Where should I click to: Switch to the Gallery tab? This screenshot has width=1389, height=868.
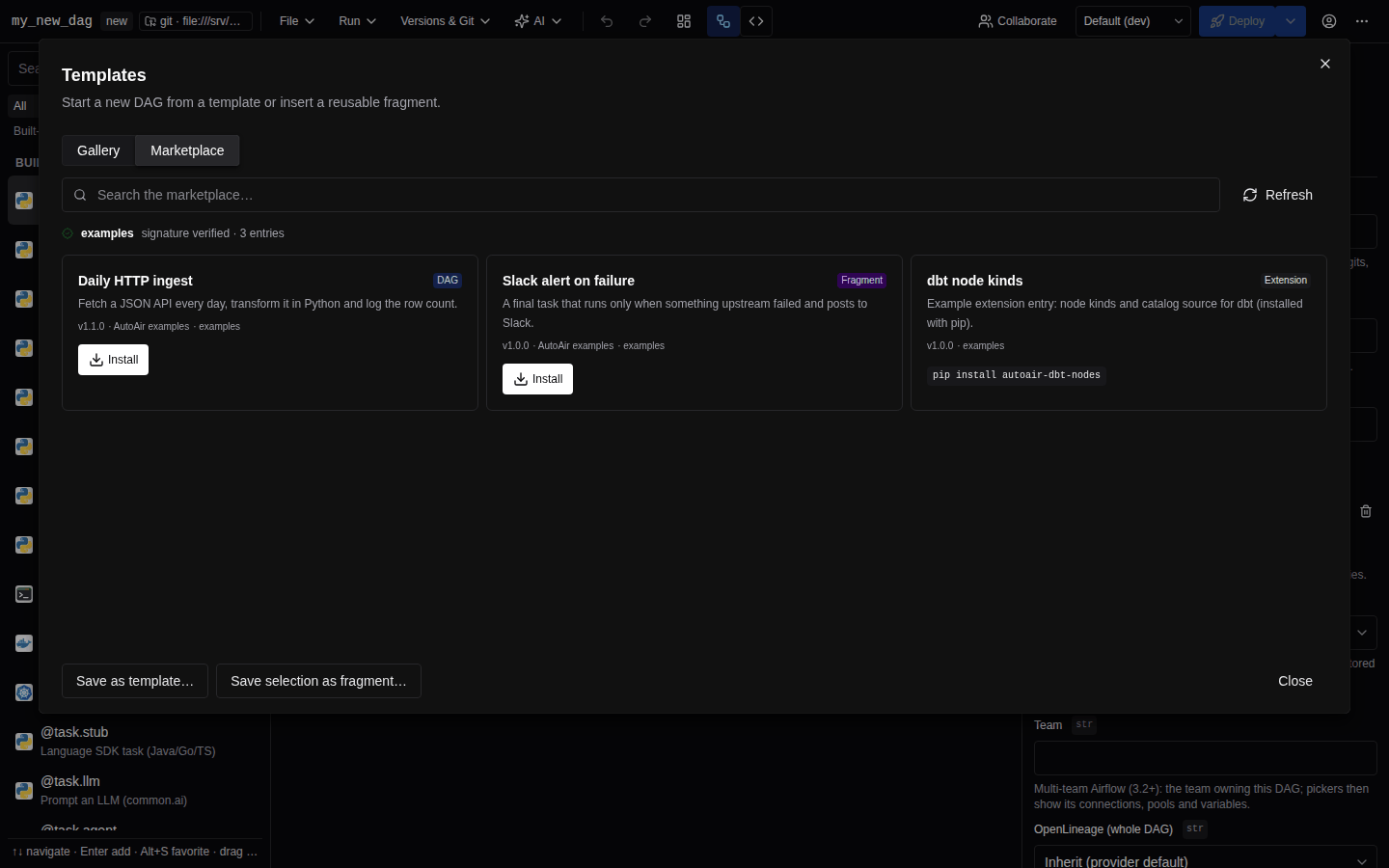click(98, 150)
